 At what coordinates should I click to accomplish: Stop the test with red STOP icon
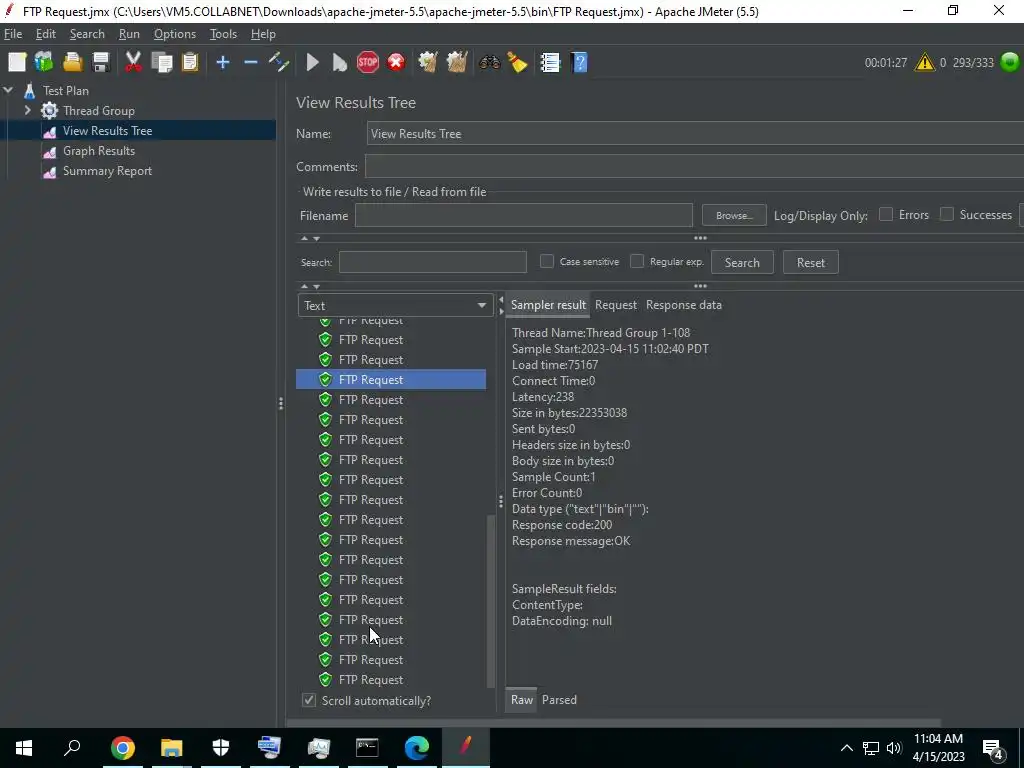[368, 63]
